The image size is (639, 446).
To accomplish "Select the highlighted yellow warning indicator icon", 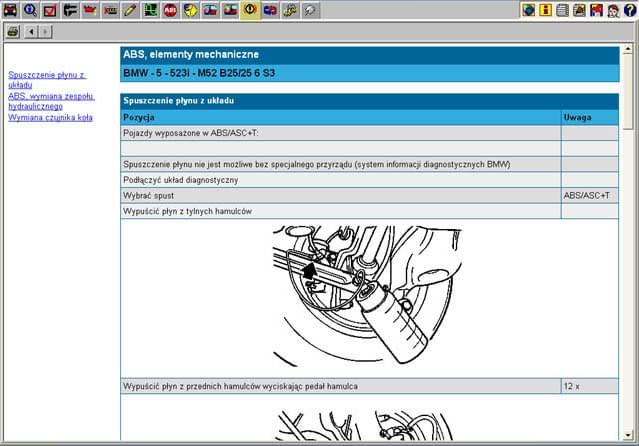I will click(x=250, y=10).
